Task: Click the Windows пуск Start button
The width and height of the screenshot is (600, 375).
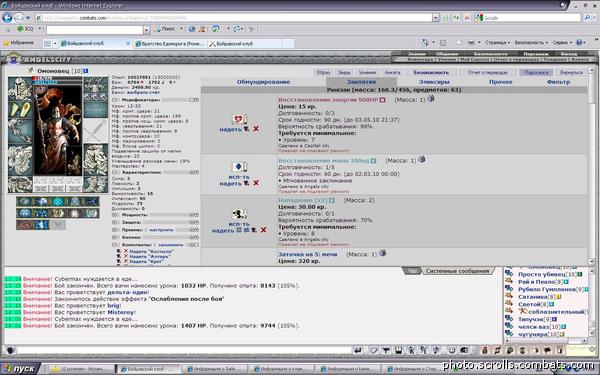Action: tap(20, 369)
